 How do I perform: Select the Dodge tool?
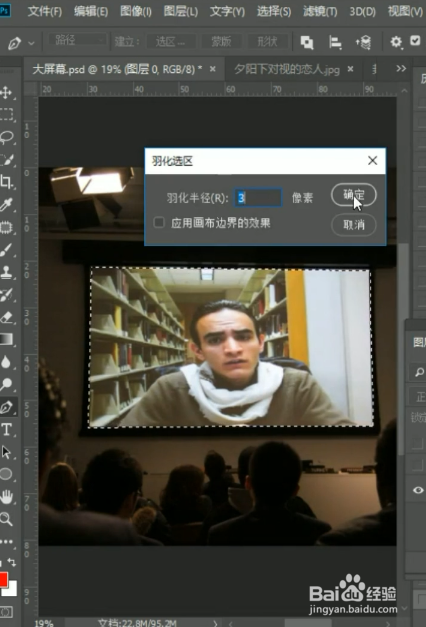point(6,384)
